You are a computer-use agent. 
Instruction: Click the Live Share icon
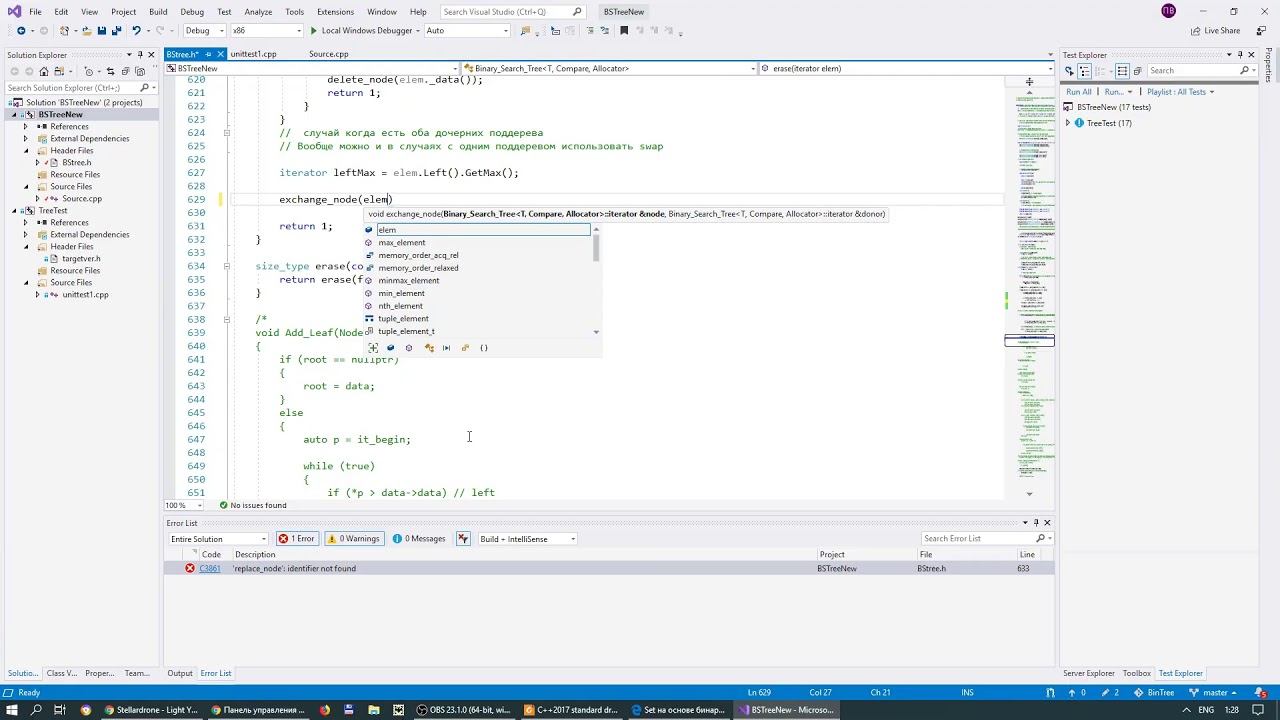pos(1195,31)
